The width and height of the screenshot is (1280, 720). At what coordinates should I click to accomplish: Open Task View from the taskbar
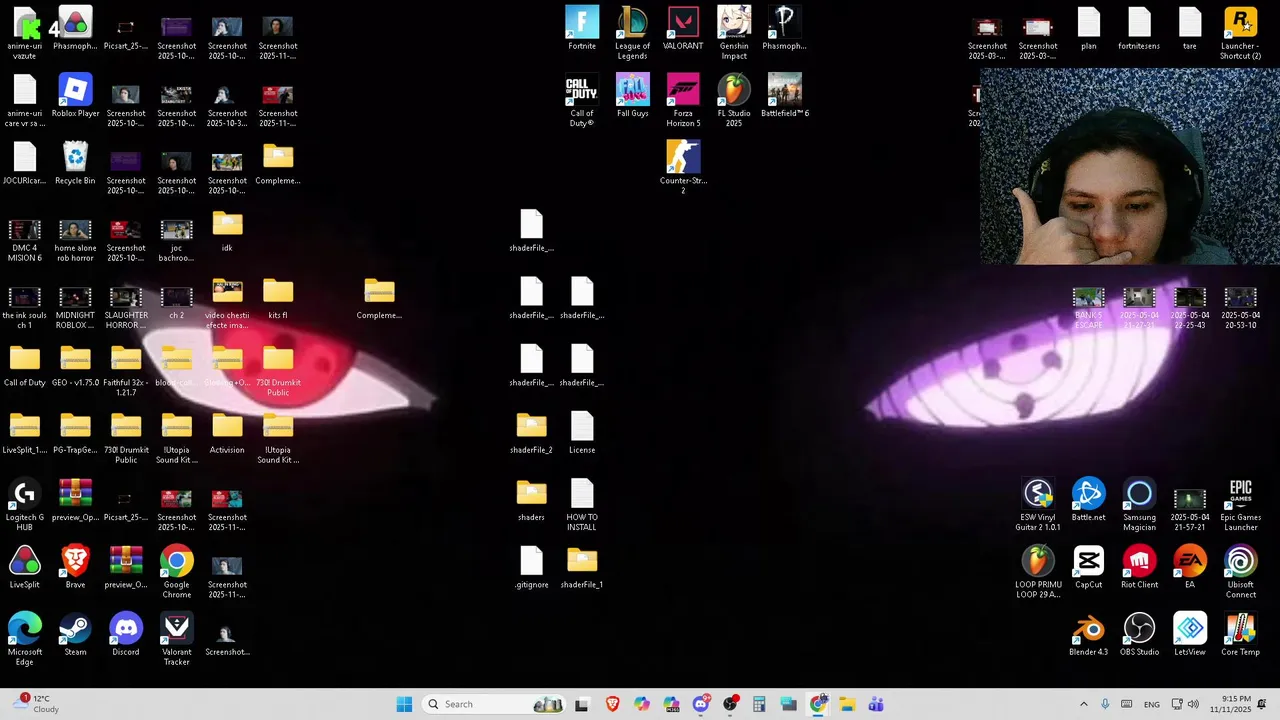click(x=581, y=704)
